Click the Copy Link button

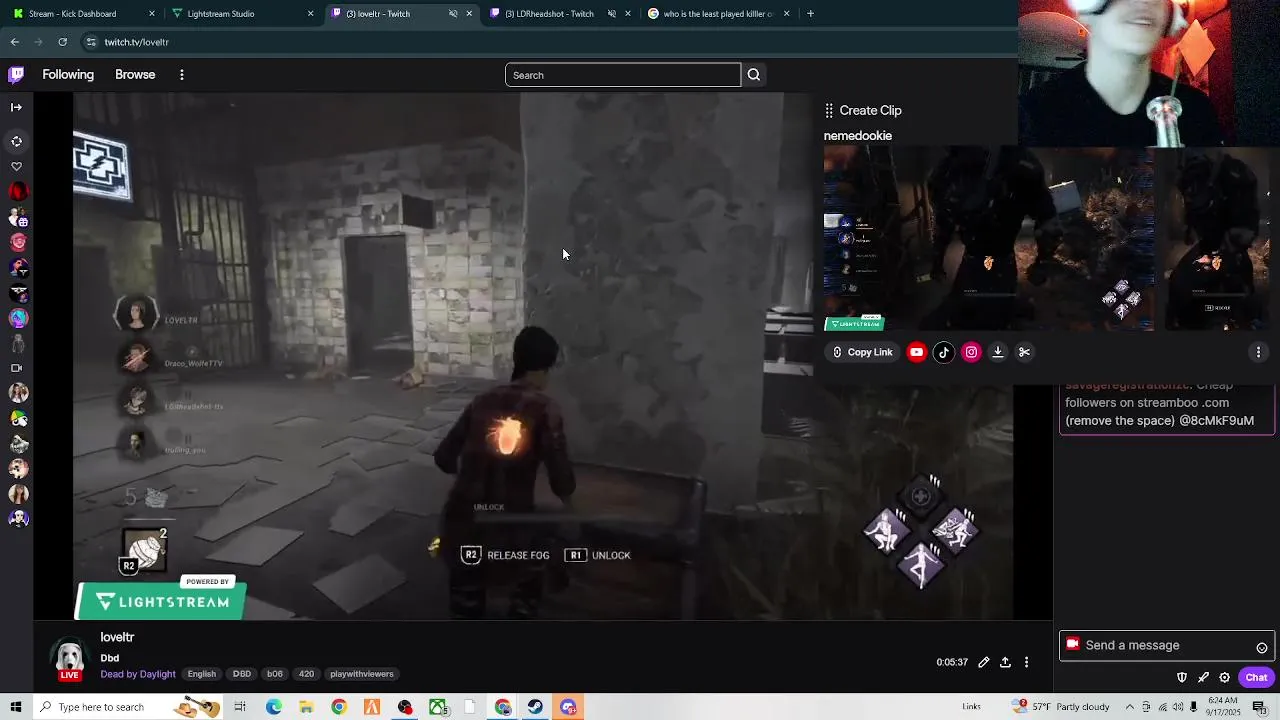(862, 352)
